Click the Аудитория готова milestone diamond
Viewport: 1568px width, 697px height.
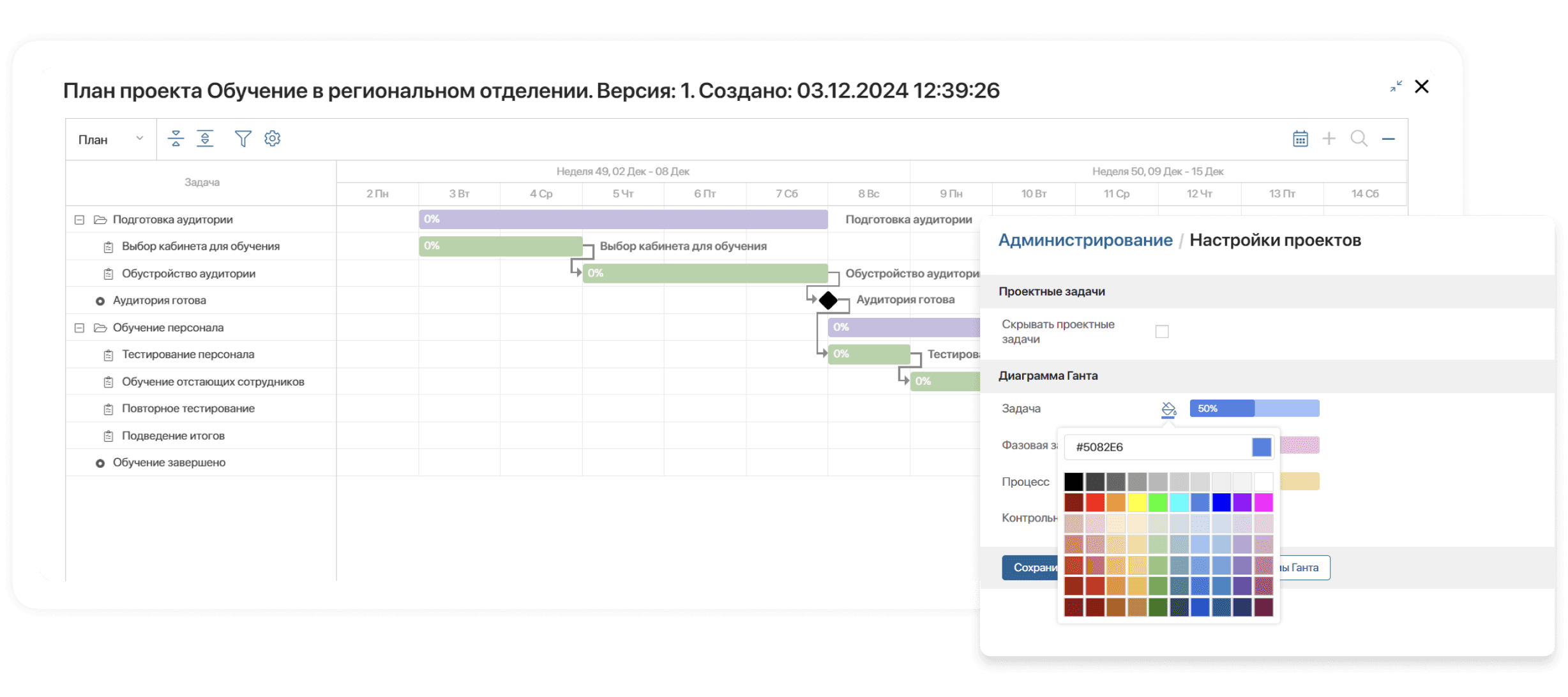click(828, 300)
